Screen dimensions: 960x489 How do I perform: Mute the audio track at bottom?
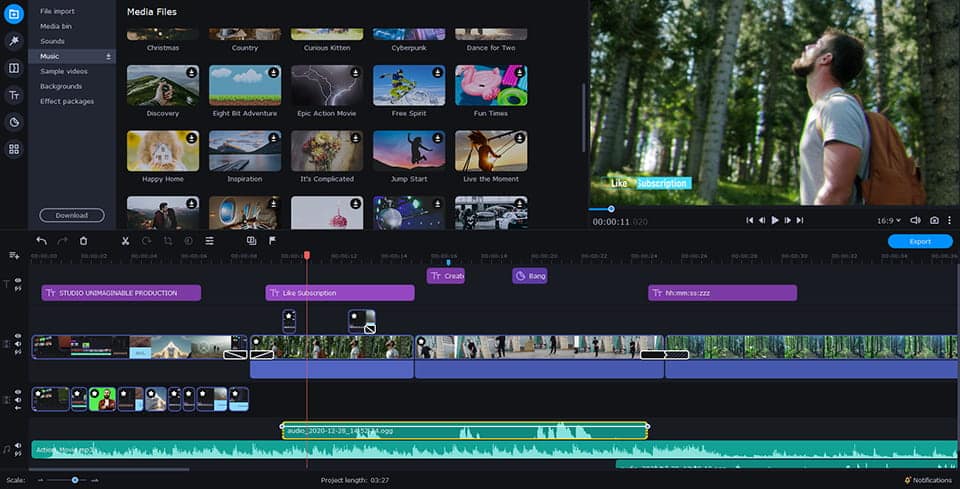(18, 454)
